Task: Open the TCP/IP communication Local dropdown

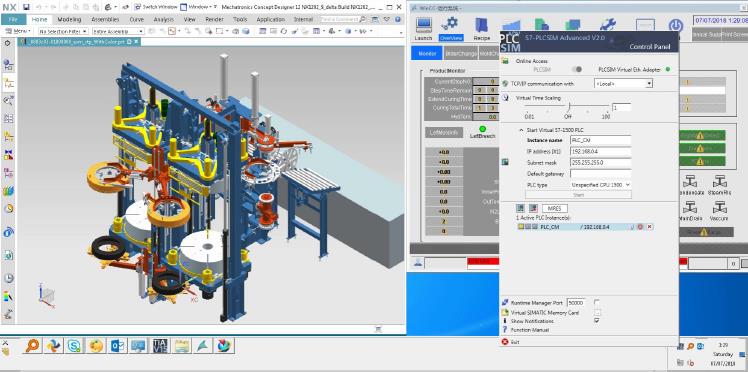Action: (623, 83)
